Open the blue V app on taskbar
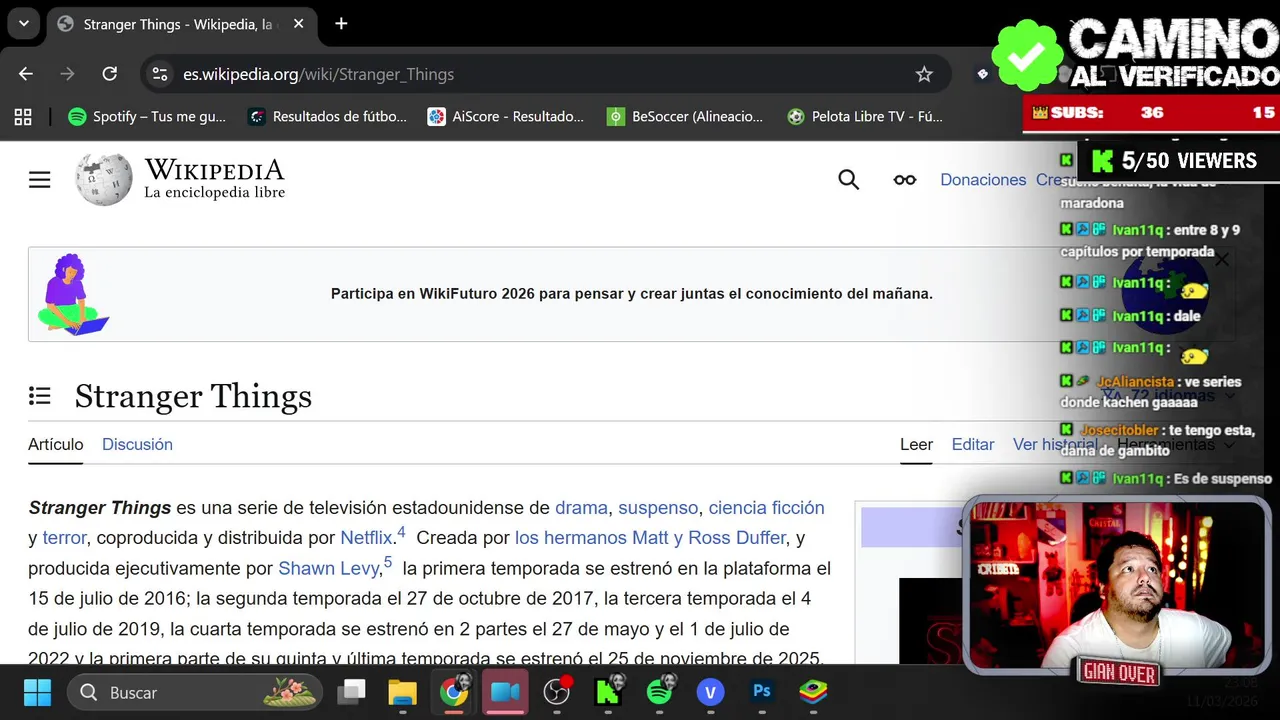Viewport: 1280px width, 720px height. pyautogui.click(x=710, y=692)
